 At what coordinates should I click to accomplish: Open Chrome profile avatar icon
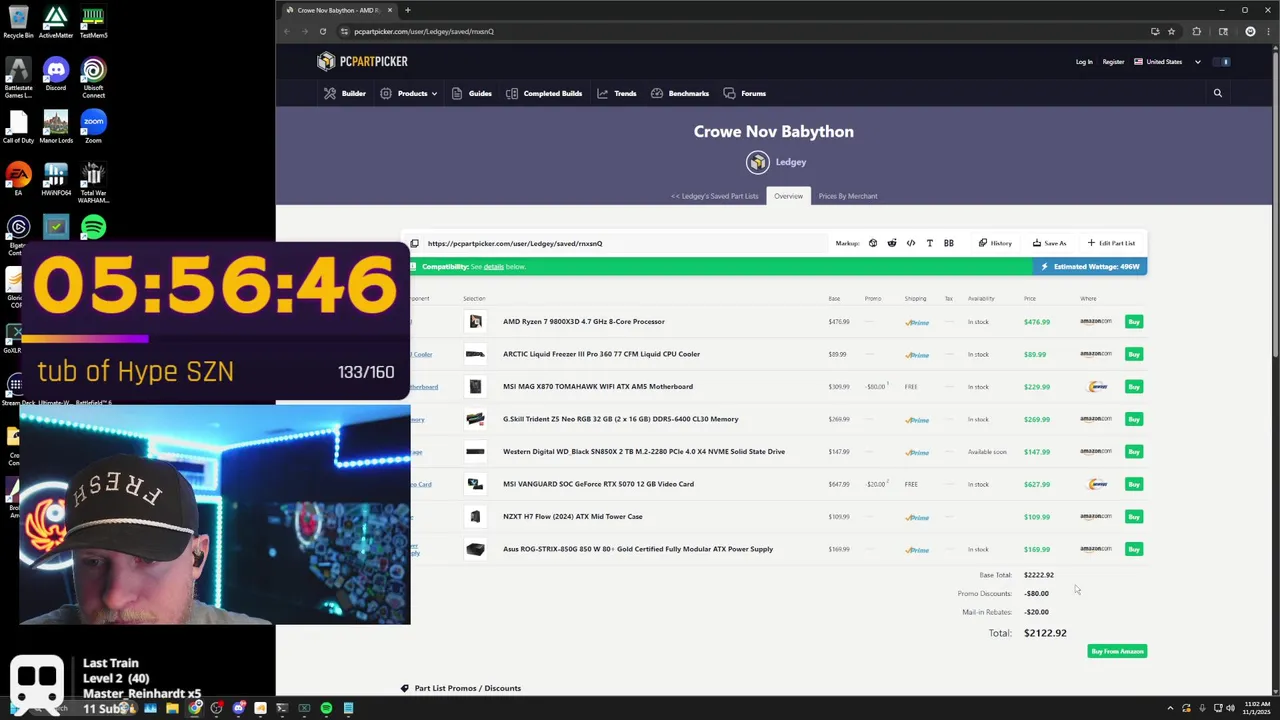[1250, 31]
